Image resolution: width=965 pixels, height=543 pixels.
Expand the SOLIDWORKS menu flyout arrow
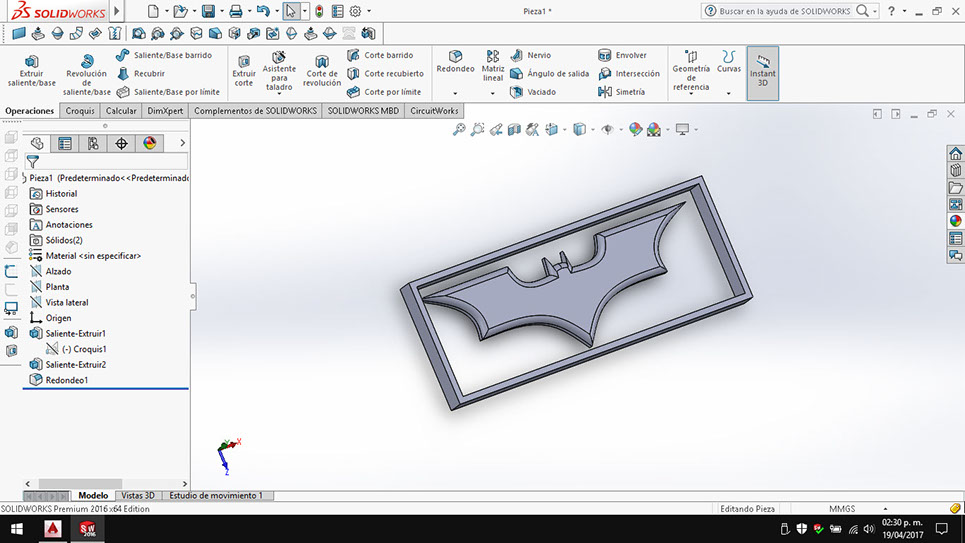click(x=116, y=11)
